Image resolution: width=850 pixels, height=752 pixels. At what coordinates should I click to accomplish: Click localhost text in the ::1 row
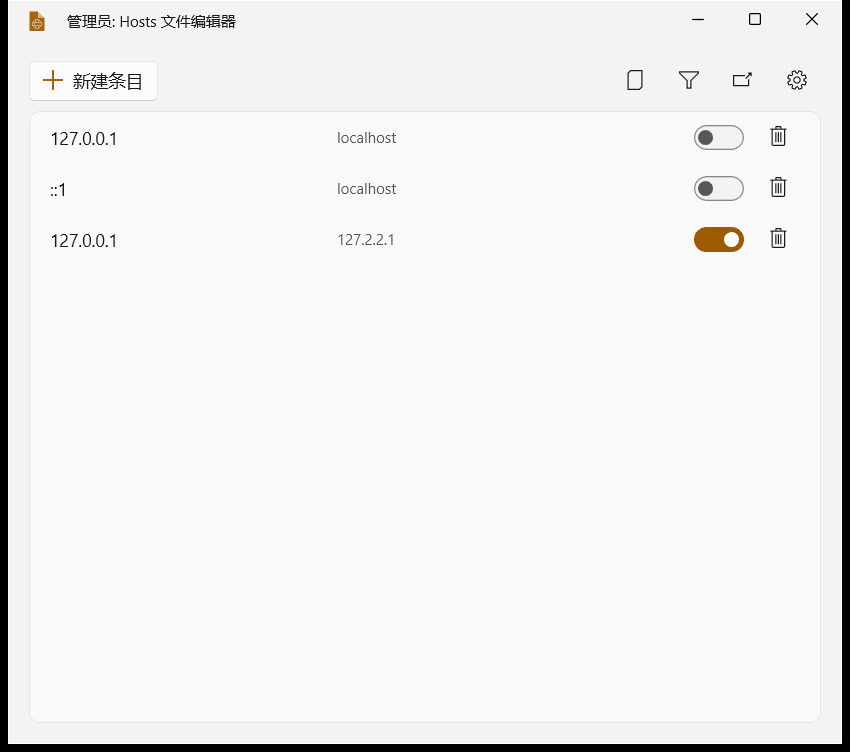tap(366, 189)
